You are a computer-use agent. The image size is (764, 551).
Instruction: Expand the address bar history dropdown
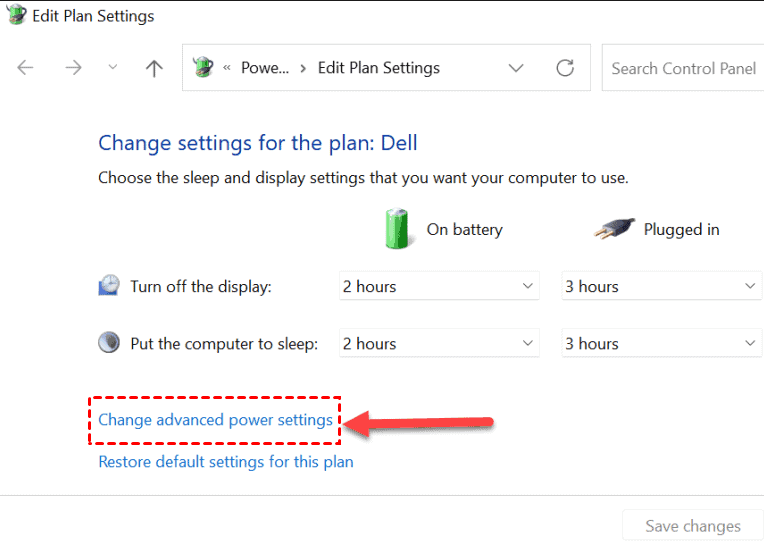(516, 68)
